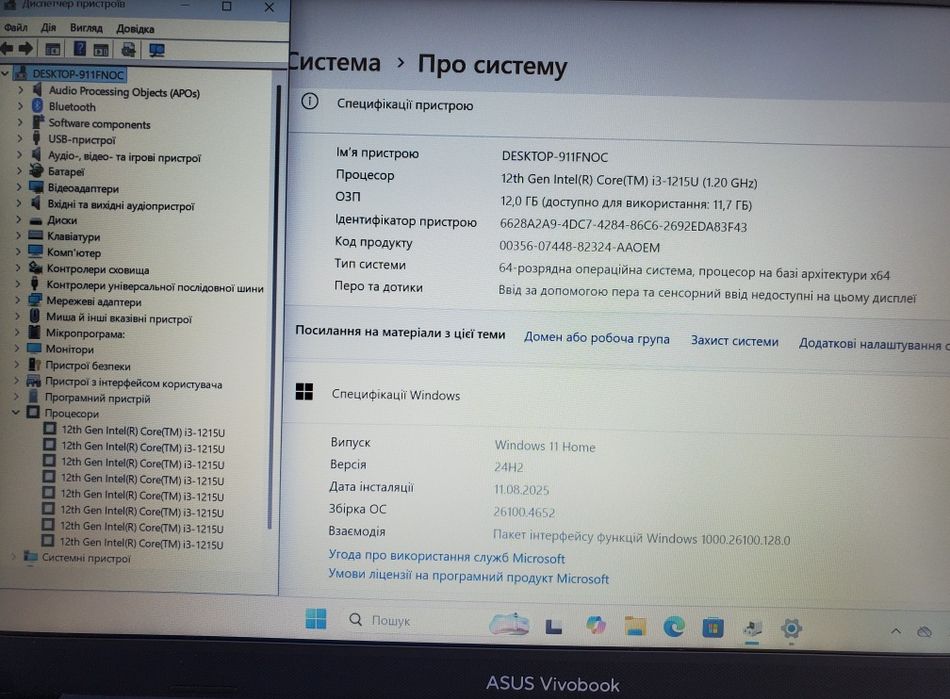This screenshot has height=699, width=950.
Task: Click the Монітори category icon
Action: (x=34, y=348)
